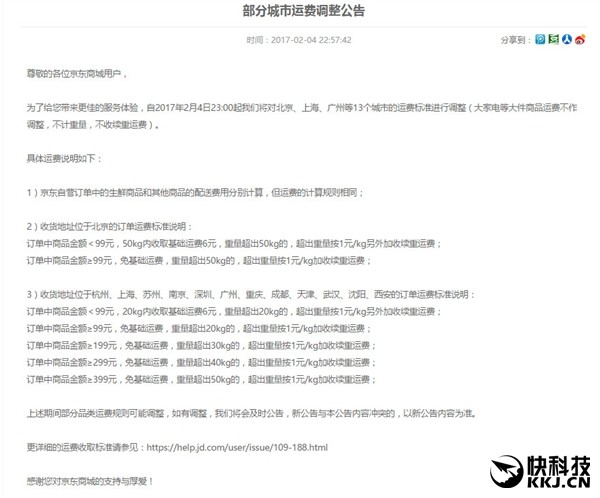Click the title 部分城市运费调整公告
The image size is (600, 498).
click(x=304, y=11)
